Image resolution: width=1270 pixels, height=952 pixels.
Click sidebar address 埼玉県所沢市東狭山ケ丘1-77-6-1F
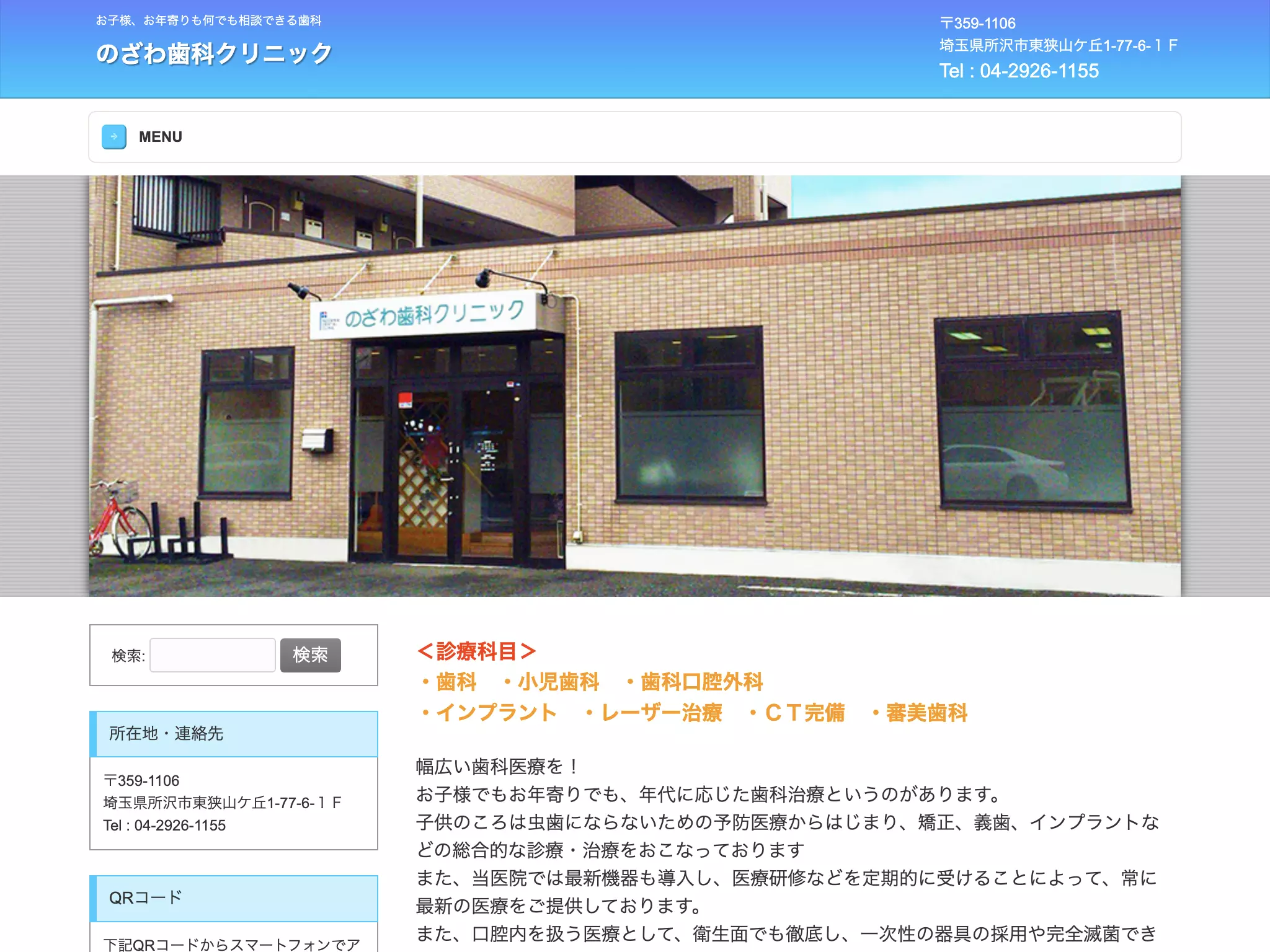pos(223,803)
